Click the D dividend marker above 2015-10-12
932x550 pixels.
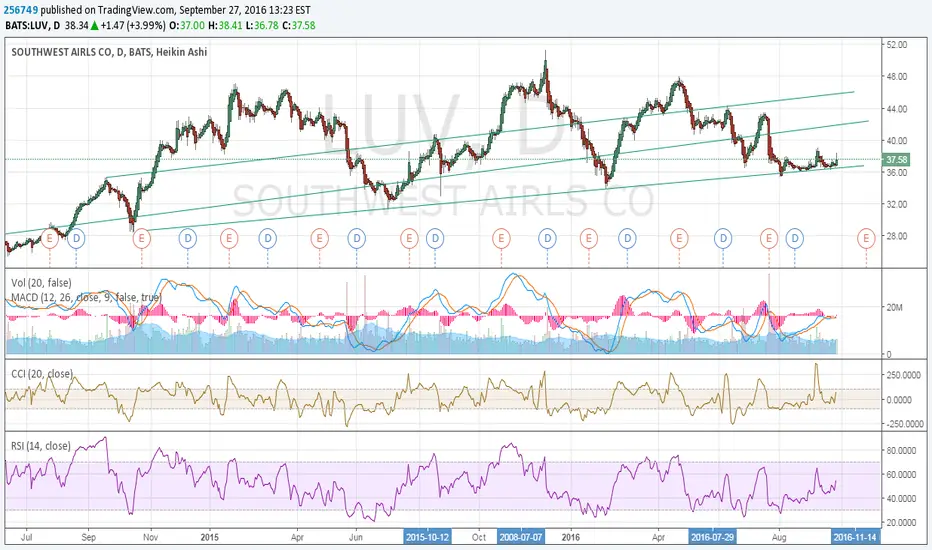click(x=435, y=239)
